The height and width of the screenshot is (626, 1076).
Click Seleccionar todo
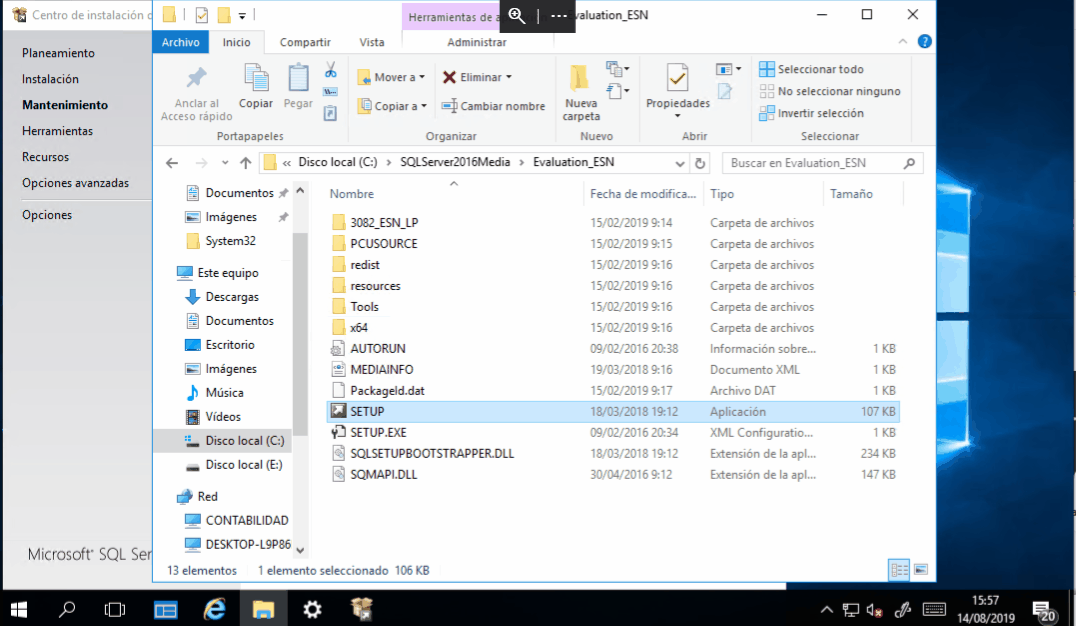[x=811, y=69]
